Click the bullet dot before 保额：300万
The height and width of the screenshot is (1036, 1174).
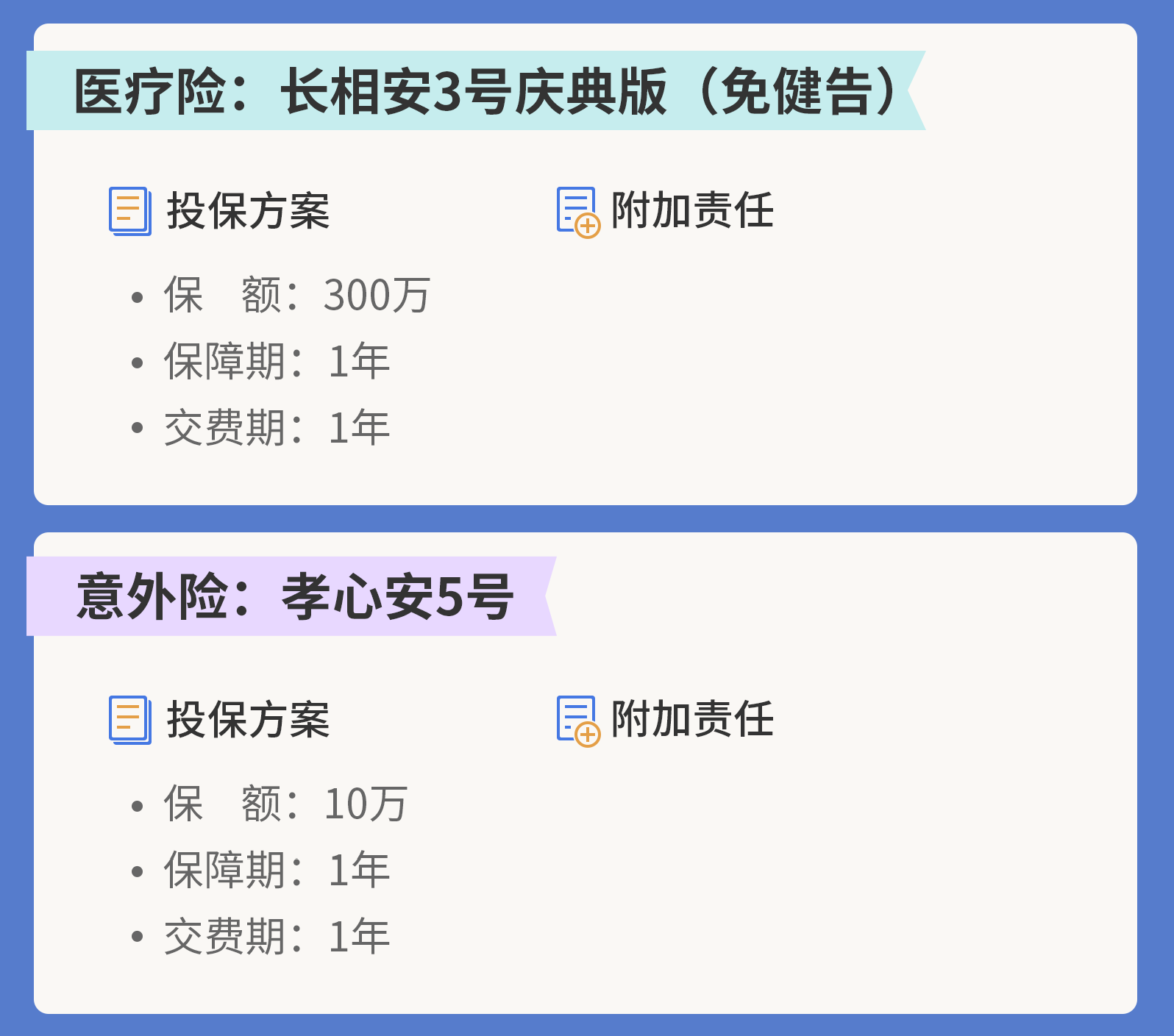tap(137, 298)
